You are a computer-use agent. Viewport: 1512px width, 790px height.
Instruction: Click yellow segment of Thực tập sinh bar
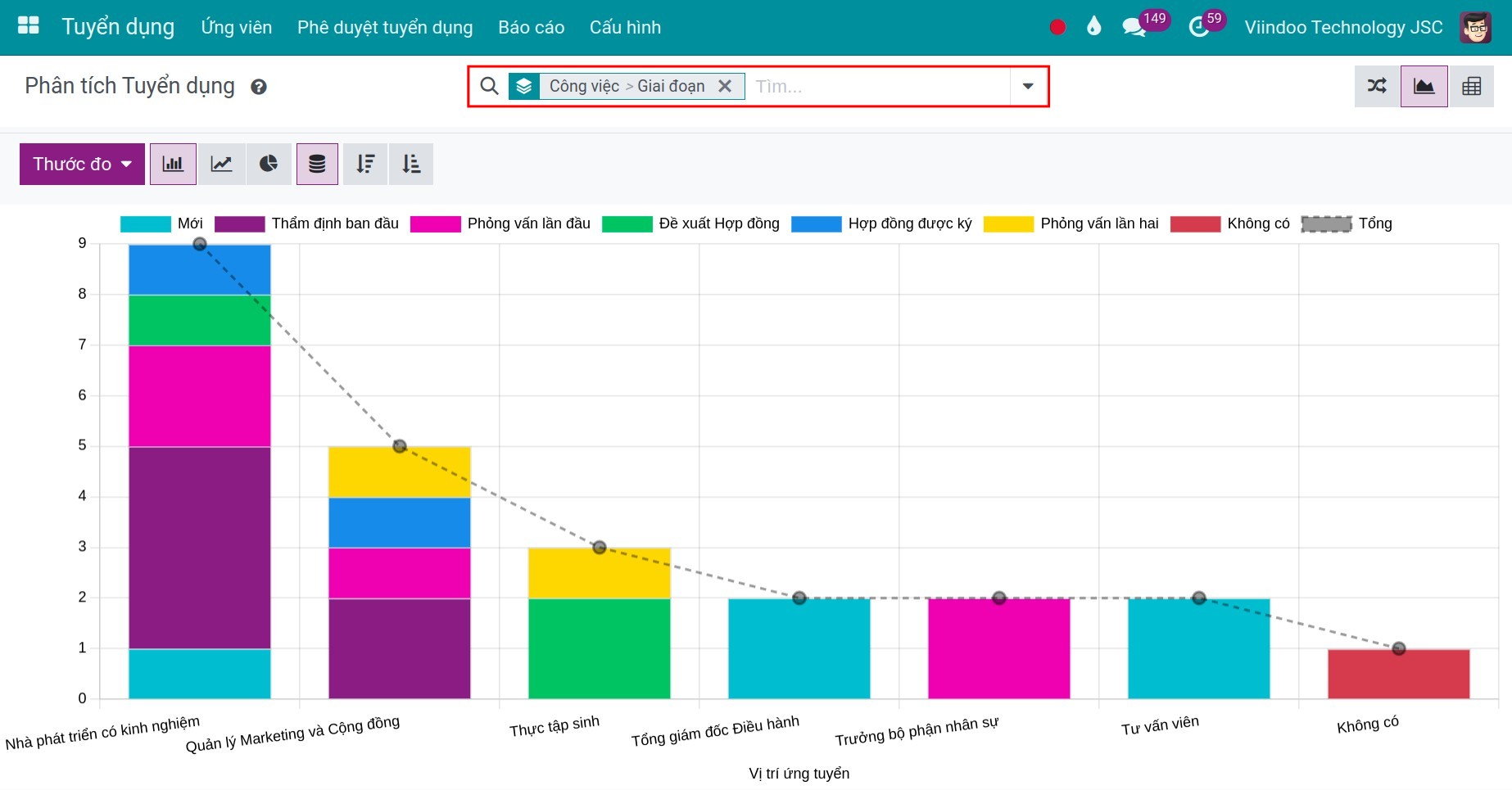[600, 573]
